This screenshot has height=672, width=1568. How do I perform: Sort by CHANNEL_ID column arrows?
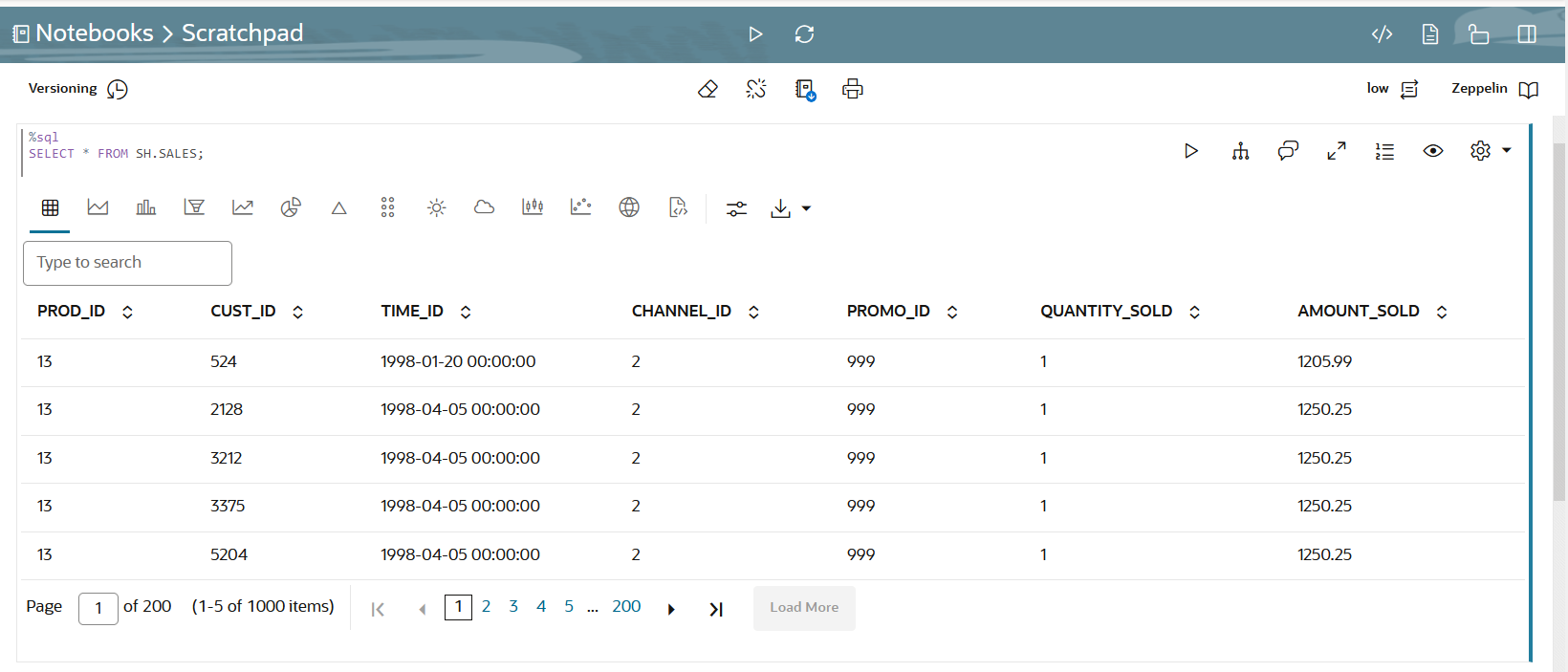[x=753, y=312]
